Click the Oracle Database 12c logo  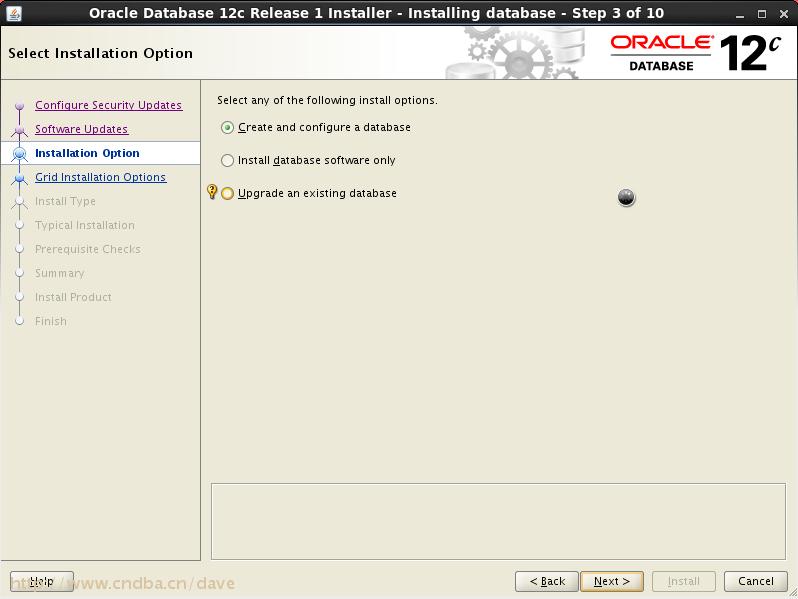point(695,53)
